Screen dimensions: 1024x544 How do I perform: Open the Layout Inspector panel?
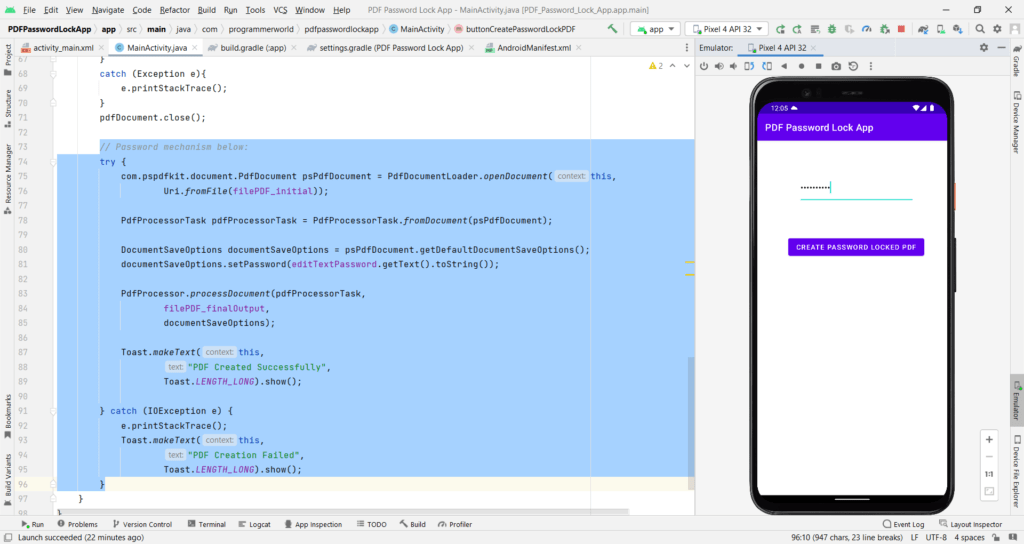(970, 524)
